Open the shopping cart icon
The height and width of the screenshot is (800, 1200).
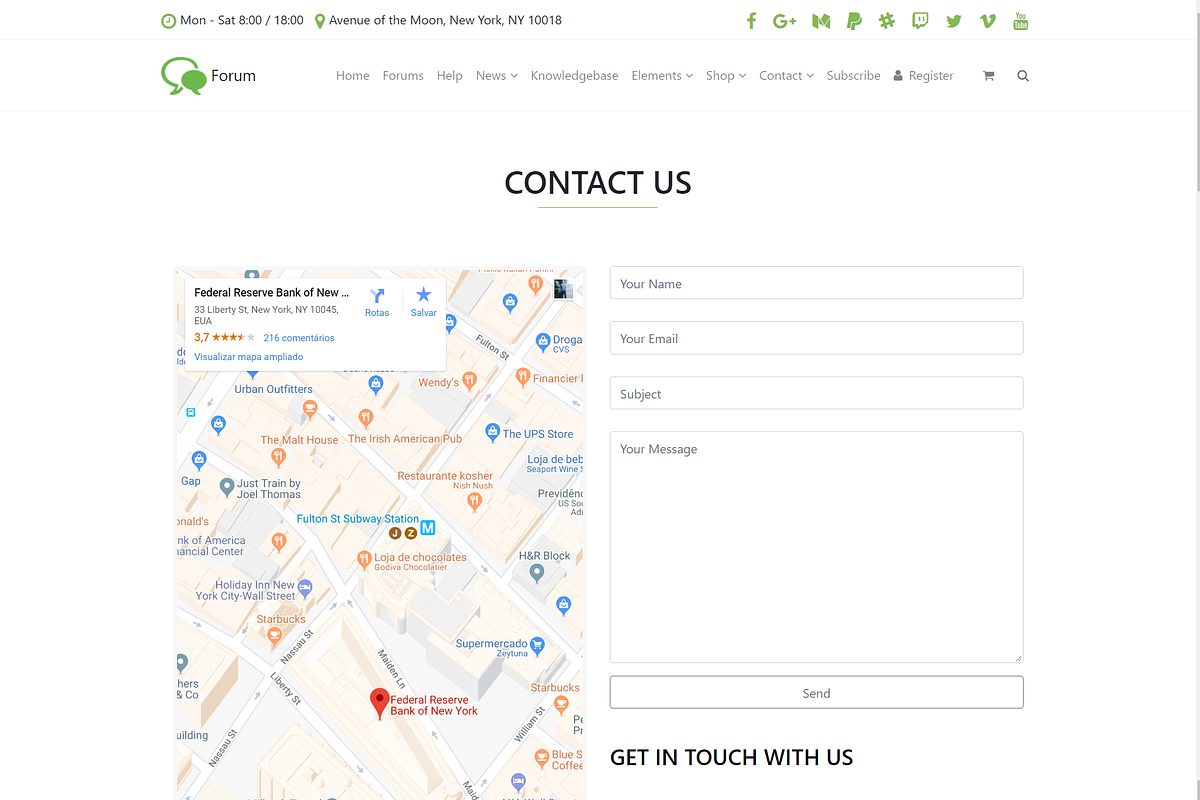[x=989, y=76]
